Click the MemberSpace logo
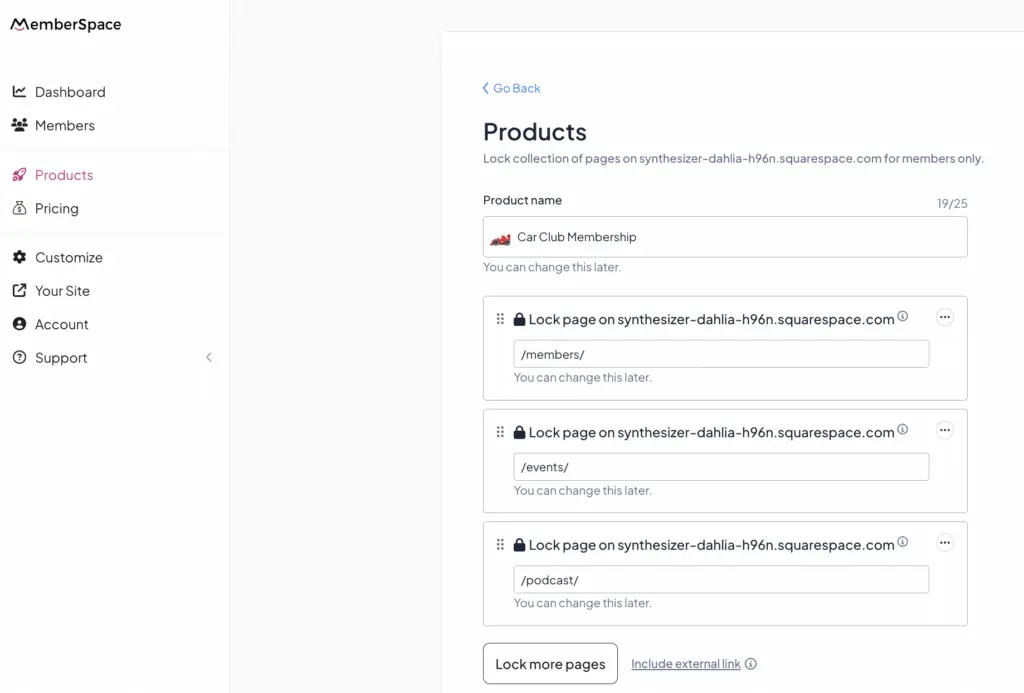Image resolution: width=1024 pixels, height=693 pixels. pos(66,25)
